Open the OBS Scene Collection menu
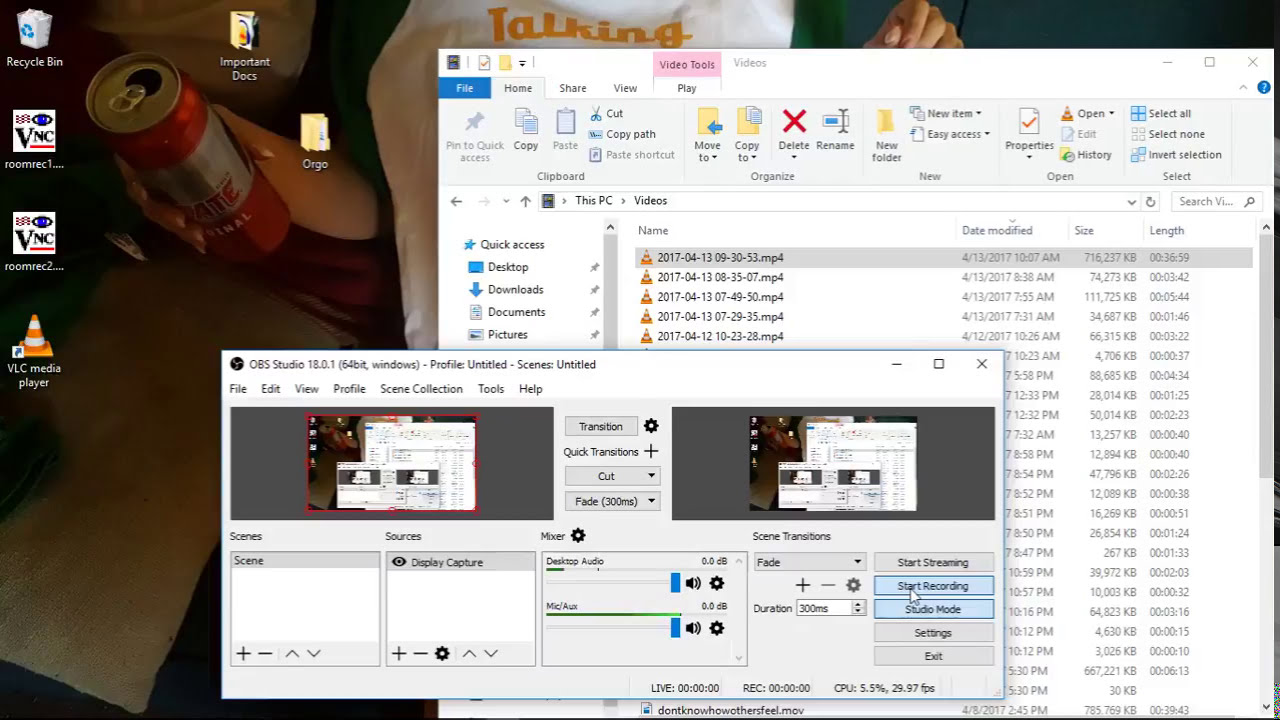The image size is (1280, 720). tap(421, 389)
